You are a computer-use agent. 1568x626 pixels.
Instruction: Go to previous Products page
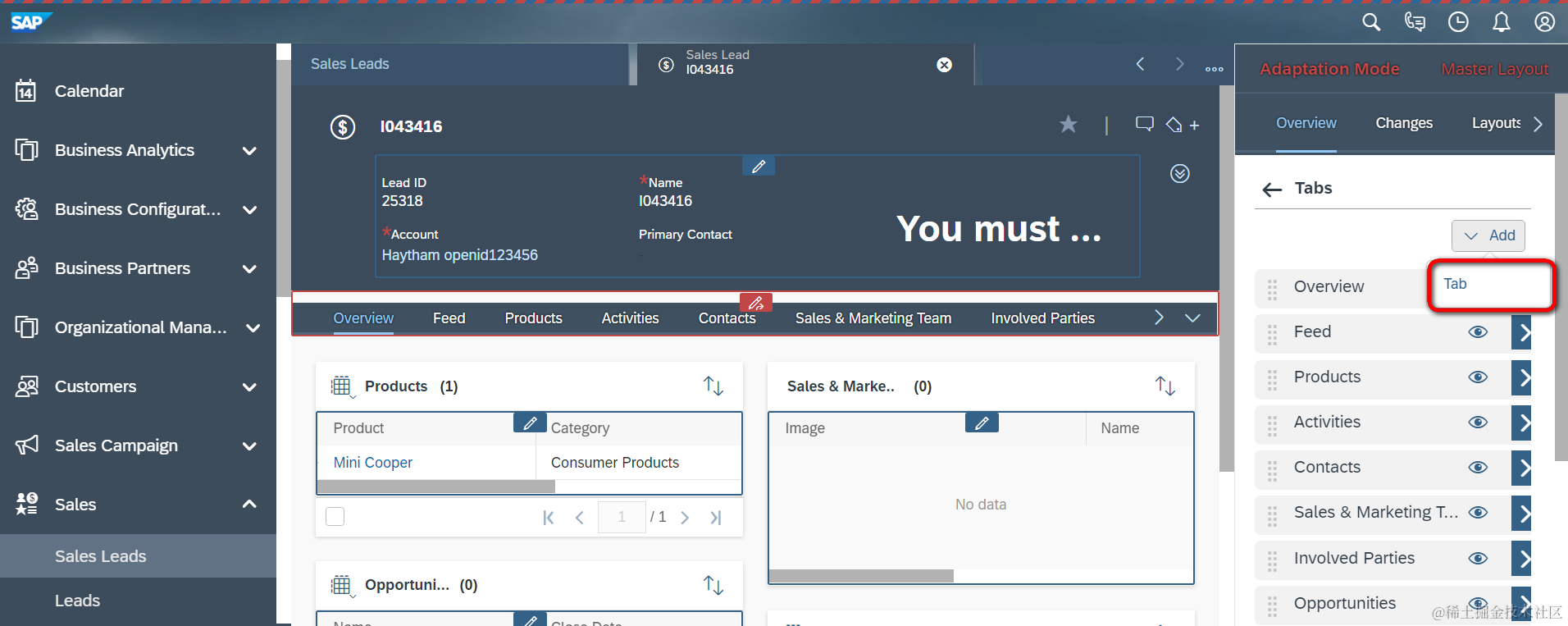tap(580, 518)
